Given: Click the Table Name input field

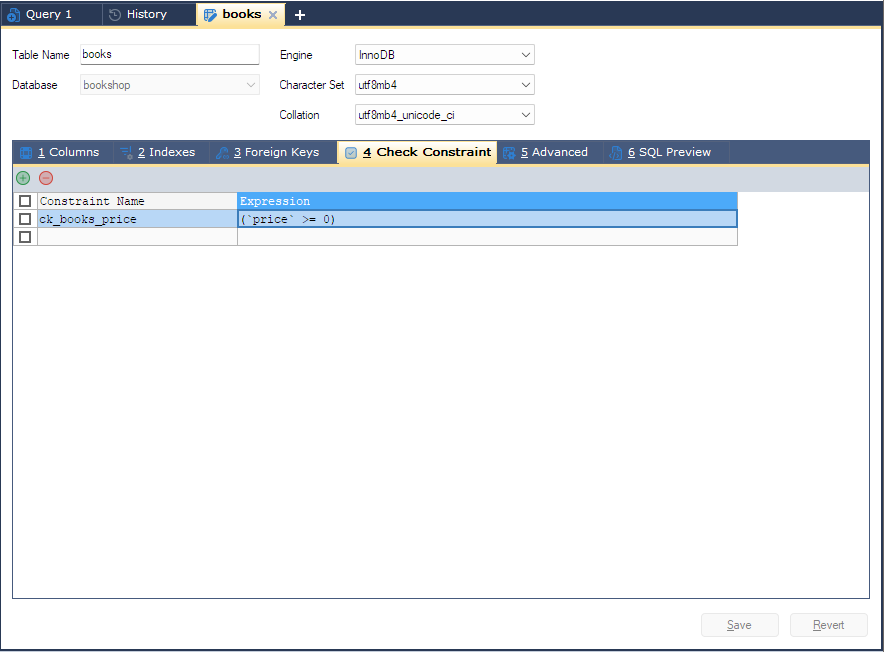Looking at the screenshot, I should click(170, 55).
